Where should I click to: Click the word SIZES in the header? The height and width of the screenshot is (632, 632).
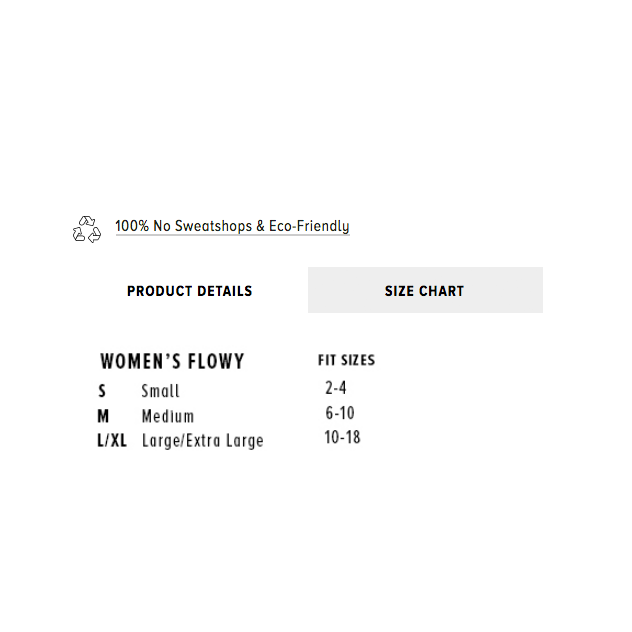358,360
